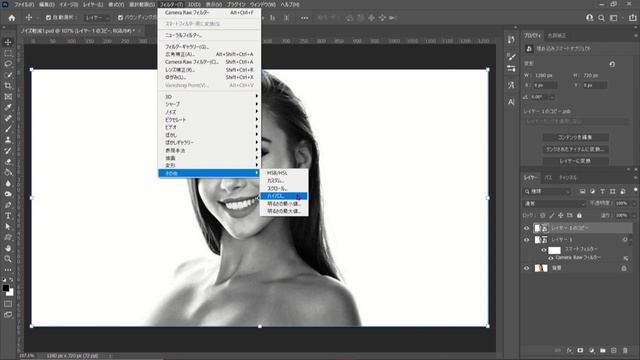Open the share icon top right
640x360 pixels.
(632, 18)
